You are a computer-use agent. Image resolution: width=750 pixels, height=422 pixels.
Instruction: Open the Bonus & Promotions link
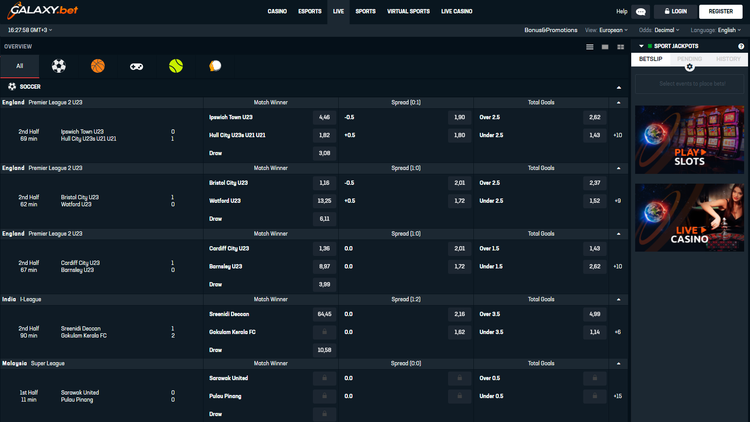pos(551,30)
